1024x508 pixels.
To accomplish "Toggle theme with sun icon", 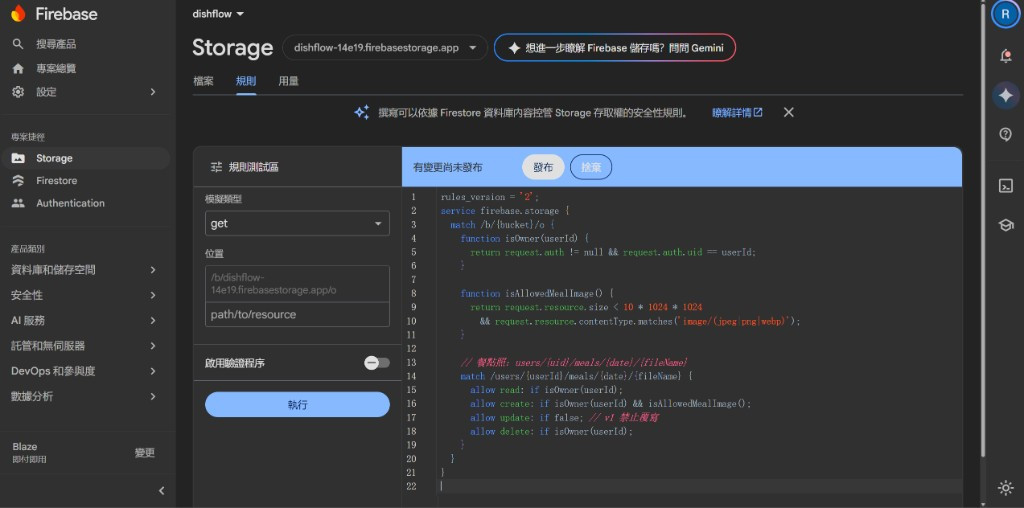I will (x=1006, y=487).
